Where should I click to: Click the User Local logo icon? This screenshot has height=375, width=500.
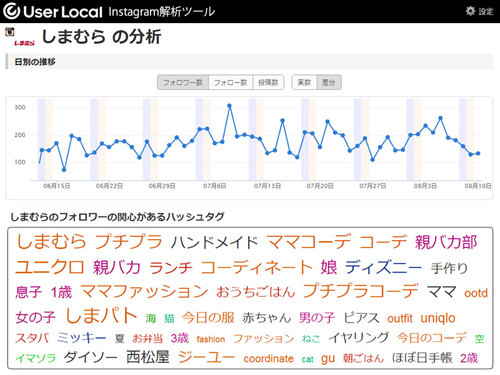click(x=11, y=11)
